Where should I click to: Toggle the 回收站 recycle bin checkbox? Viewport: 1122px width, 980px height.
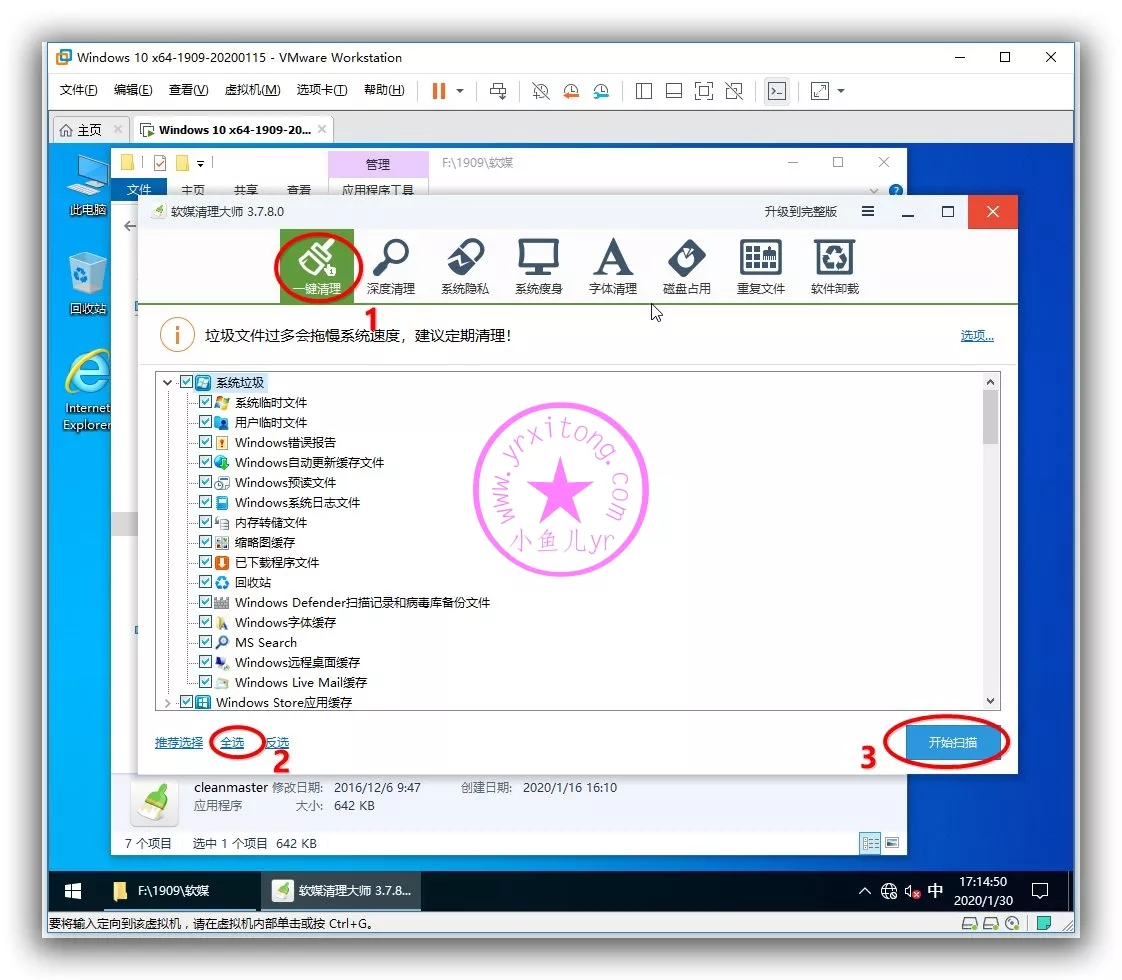[x=206, y=582]
